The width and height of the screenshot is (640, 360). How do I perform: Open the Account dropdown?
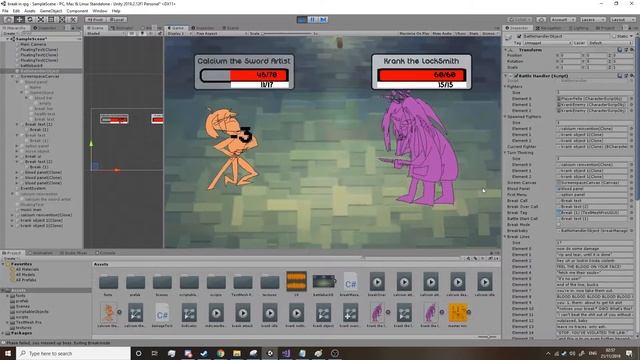click(562, 20)
